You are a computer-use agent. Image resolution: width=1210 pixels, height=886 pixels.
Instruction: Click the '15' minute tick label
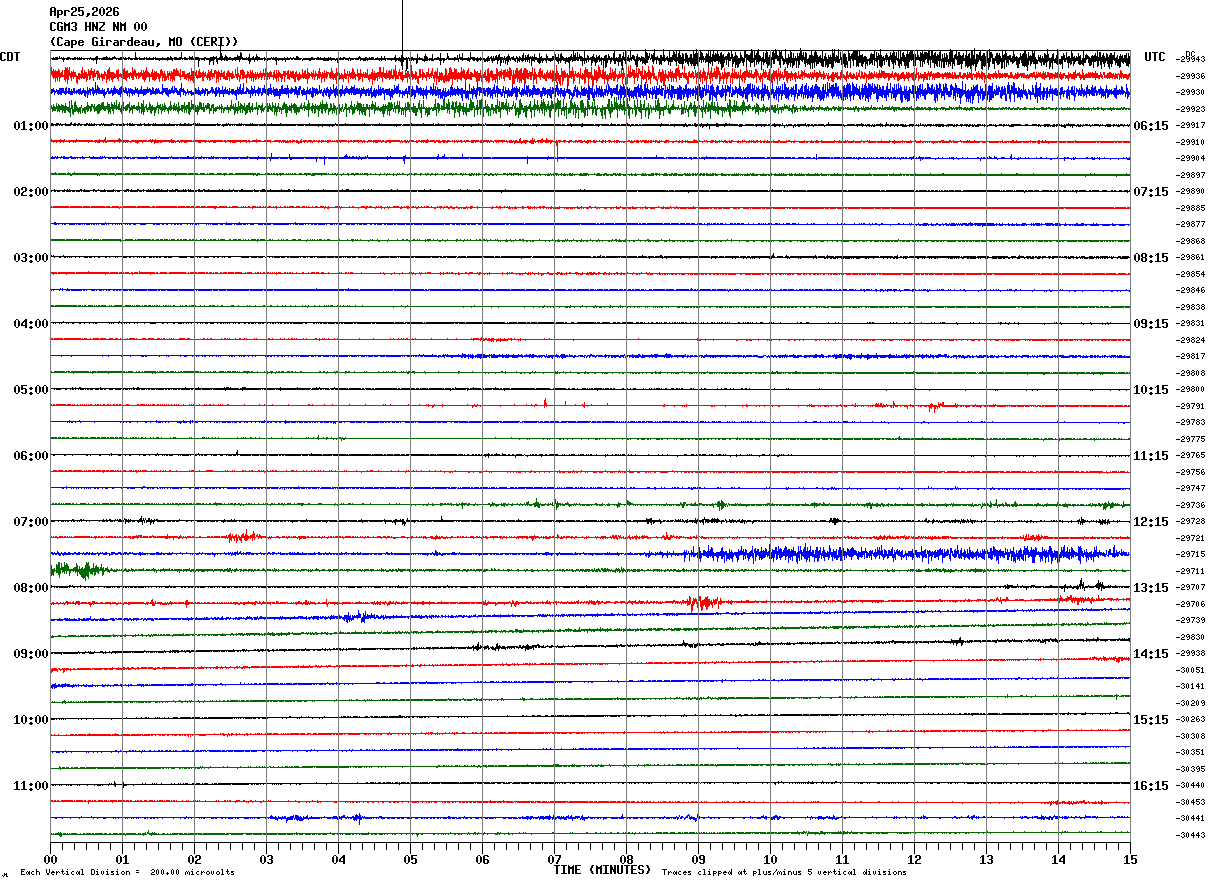click(x=1130, y=859)
